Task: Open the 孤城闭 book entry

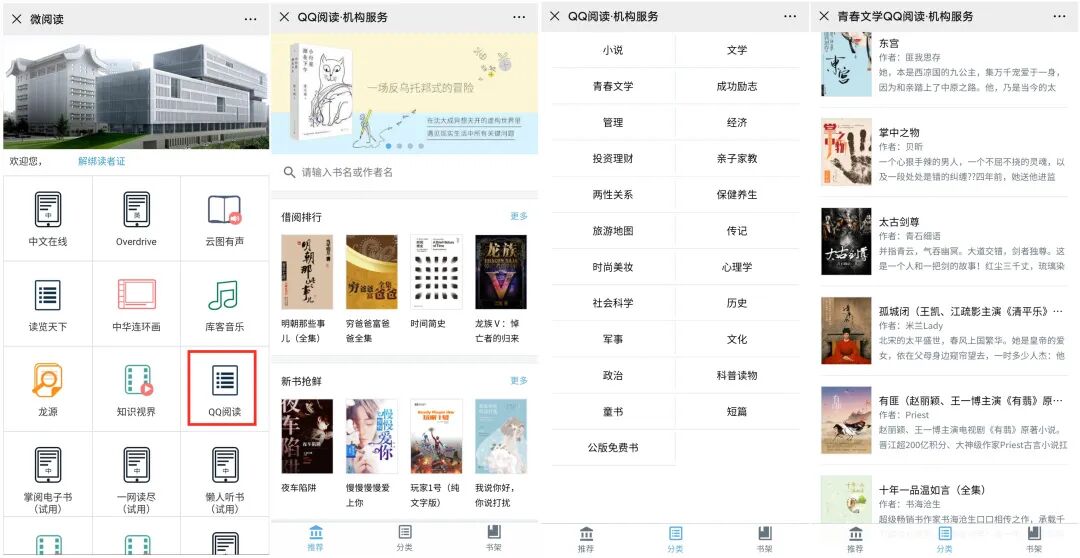Action: [944, 331]
